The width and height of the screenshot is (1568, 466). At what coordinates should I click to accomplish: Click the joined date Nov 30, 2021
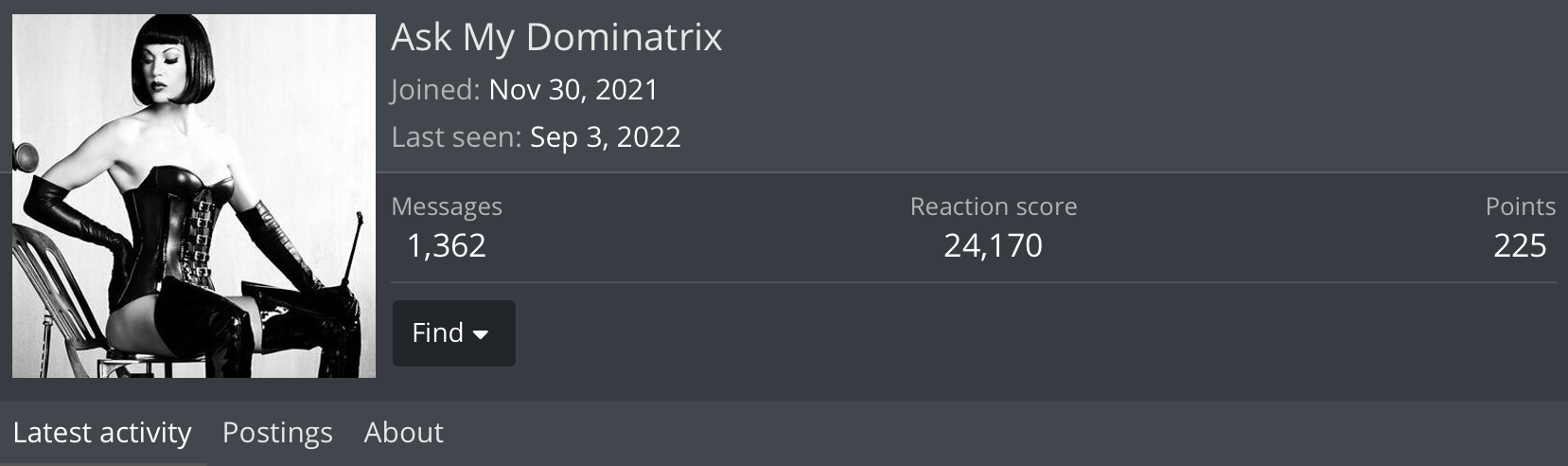pos(573,90)
